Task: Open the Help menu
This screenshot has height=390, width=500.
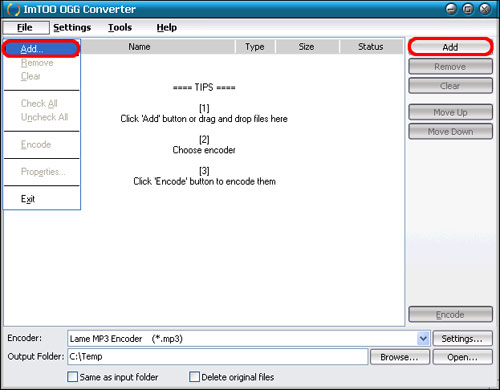Action: pyautogui.click(x=167, y=27)
